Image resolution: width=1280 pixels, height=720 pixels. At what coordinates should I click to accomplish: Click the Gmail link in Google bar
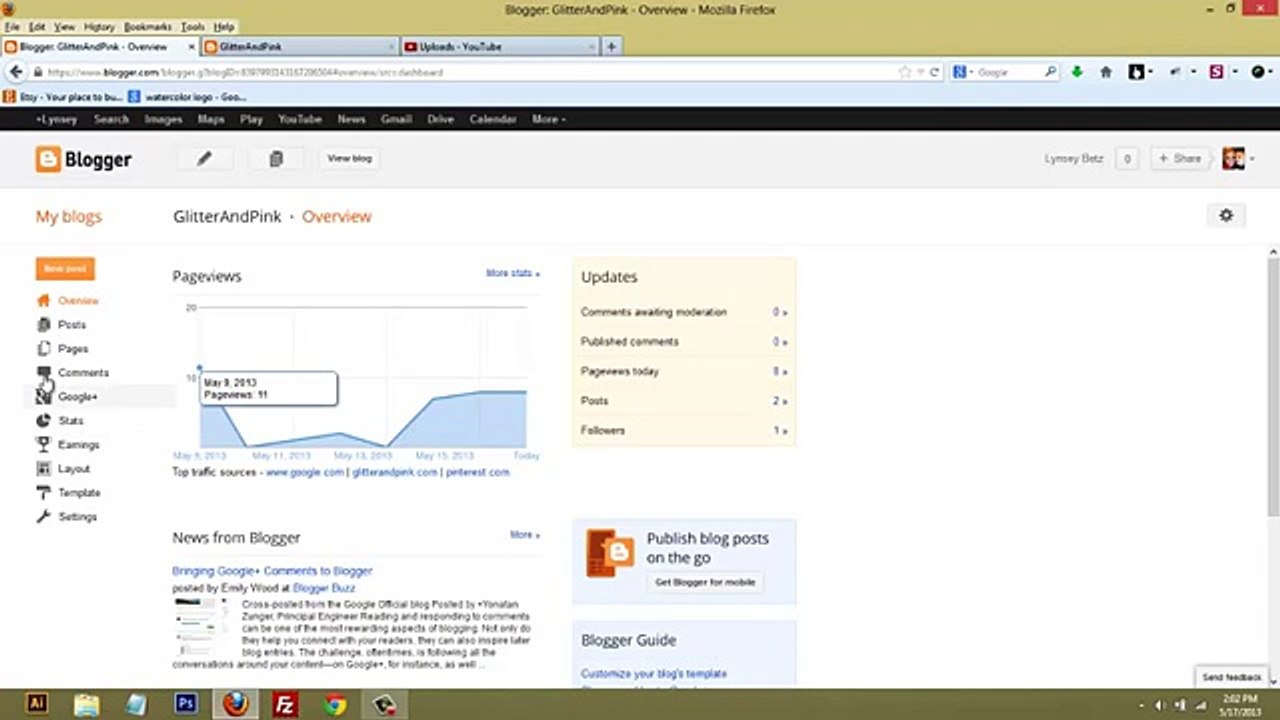pyautogui.click(x=396, y=119)
